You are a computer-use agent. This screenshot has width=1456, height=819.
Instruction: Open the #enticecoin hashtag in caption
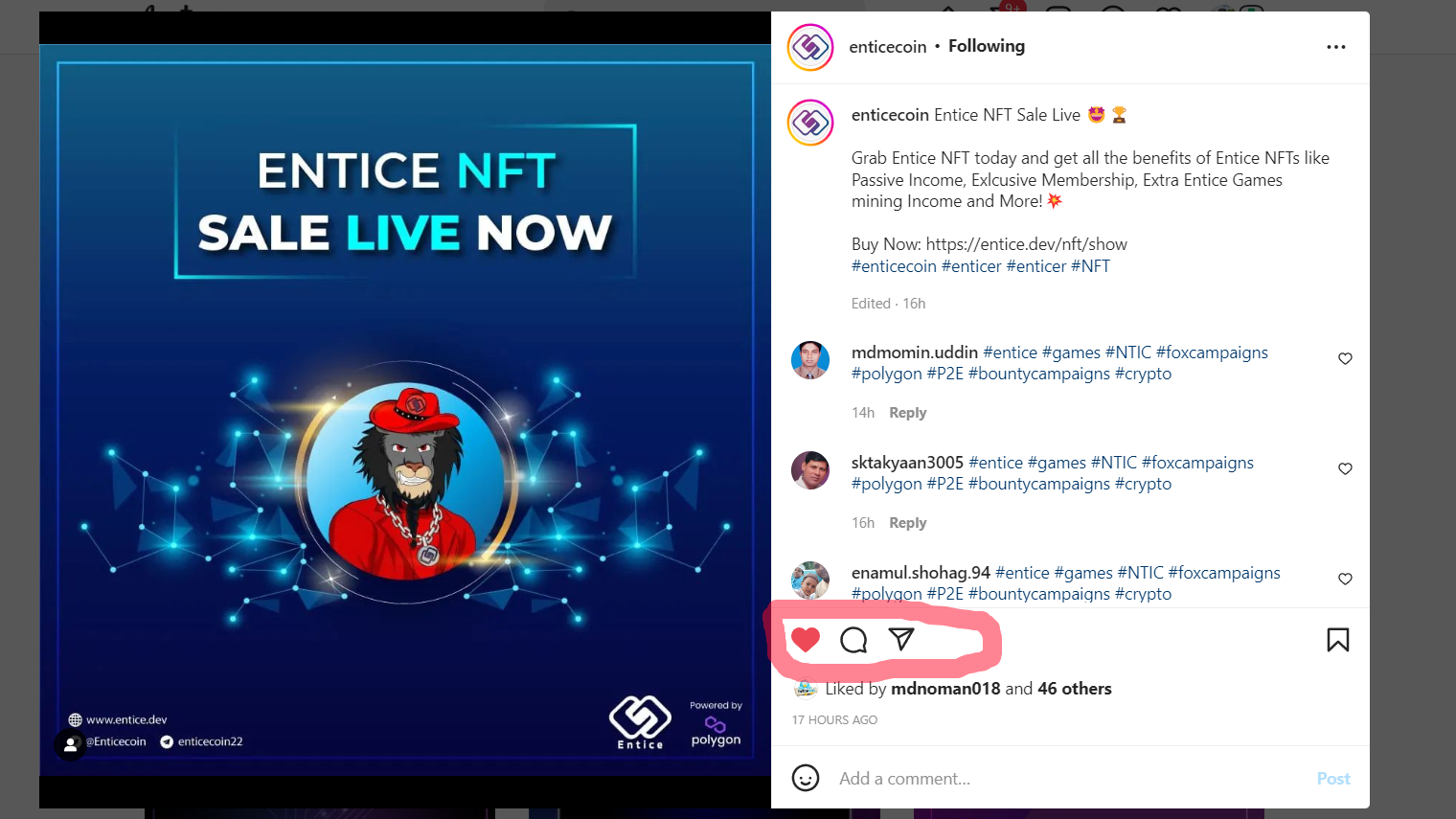point(894,266)
